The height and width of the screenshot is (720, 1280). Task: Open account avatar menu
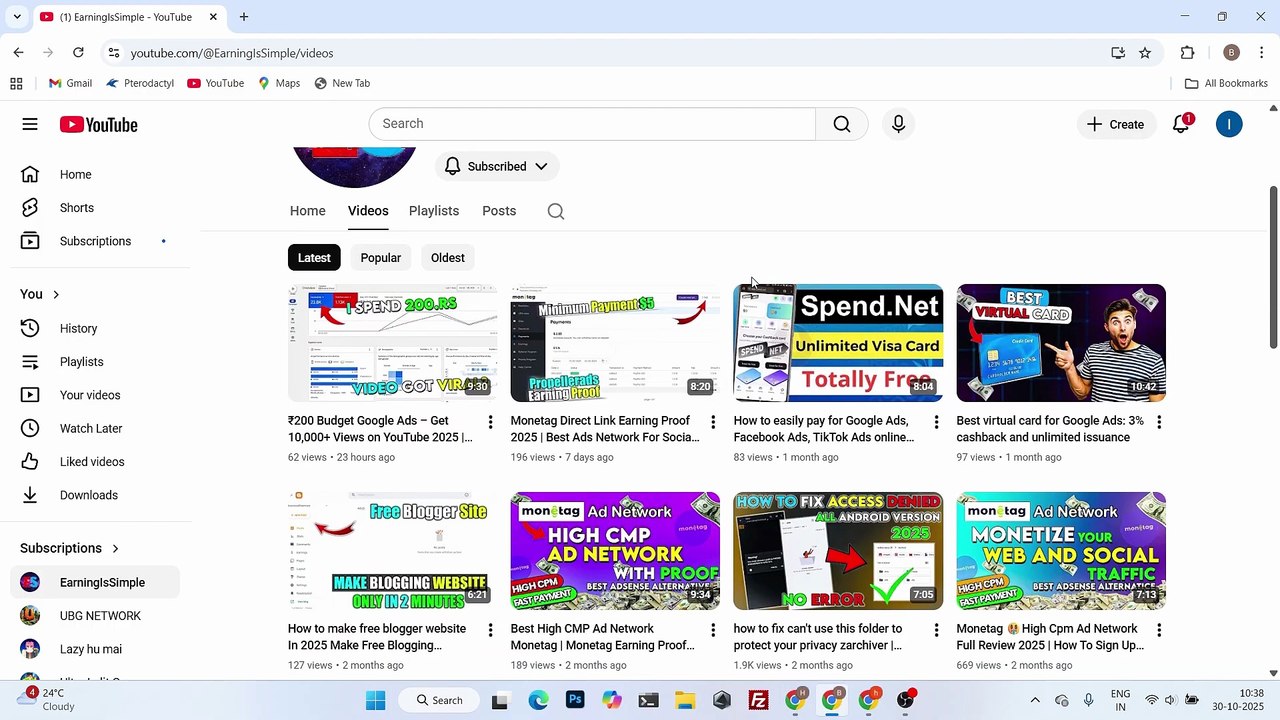coord(1229,124)
